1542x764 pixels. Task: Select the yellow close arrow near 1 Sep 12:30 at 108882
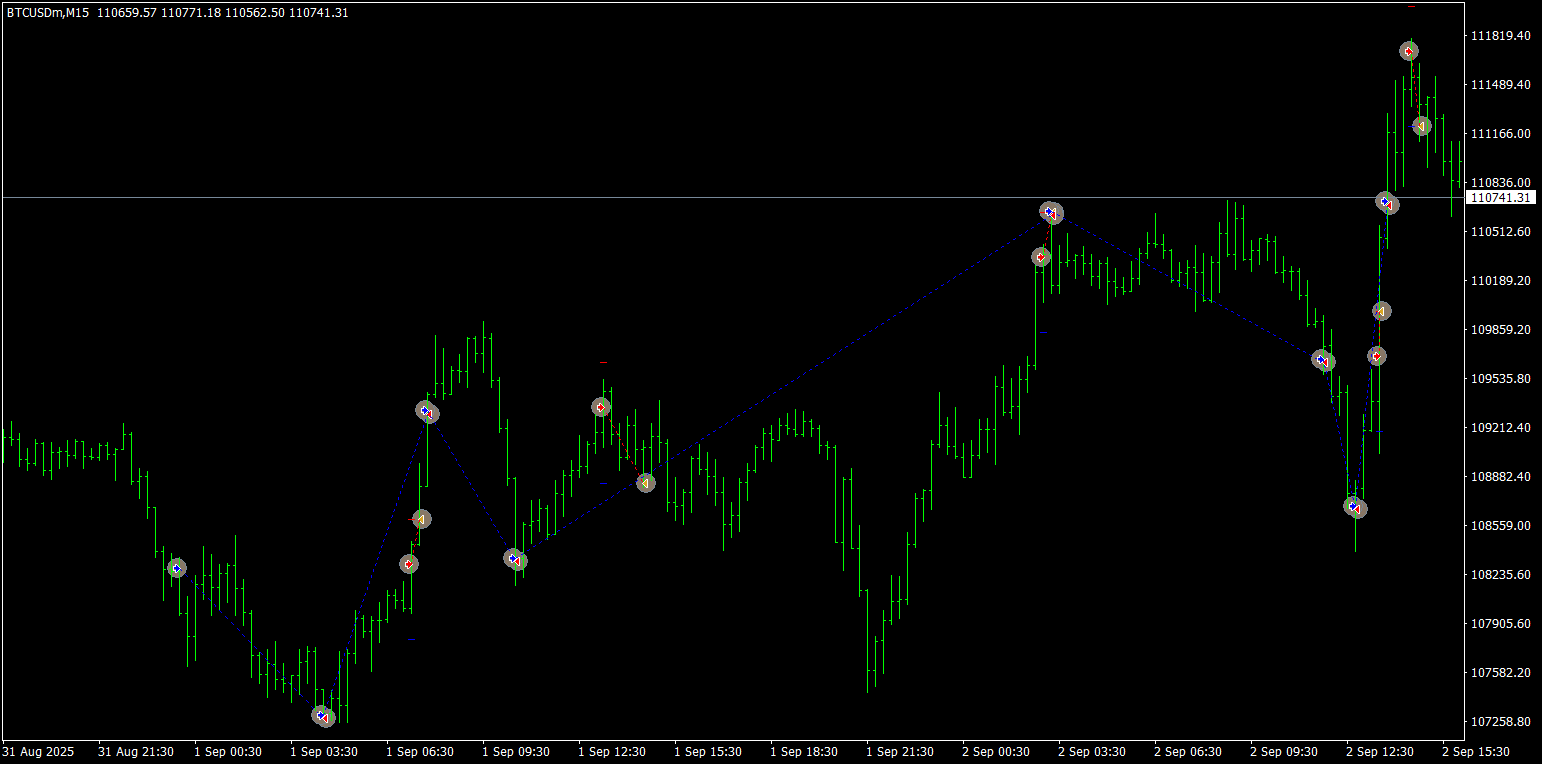pyautogui.click(x=646, y=483)
